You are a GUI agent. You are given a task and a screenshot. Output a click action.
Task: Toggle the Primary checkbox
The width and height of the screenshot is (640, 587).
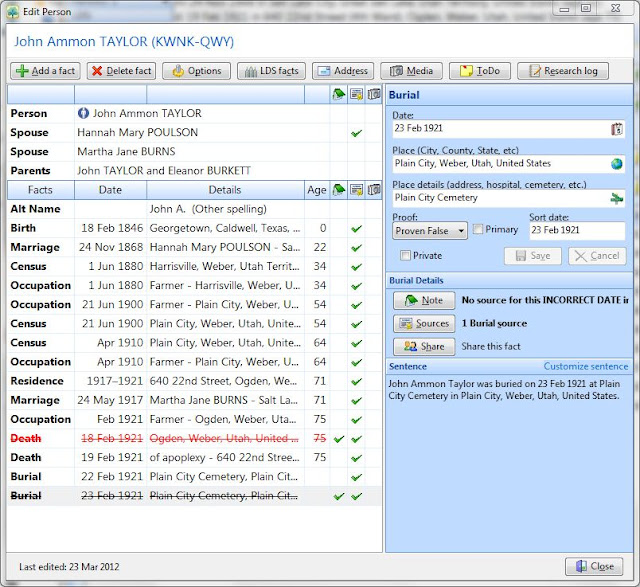(x=478, y=229)
